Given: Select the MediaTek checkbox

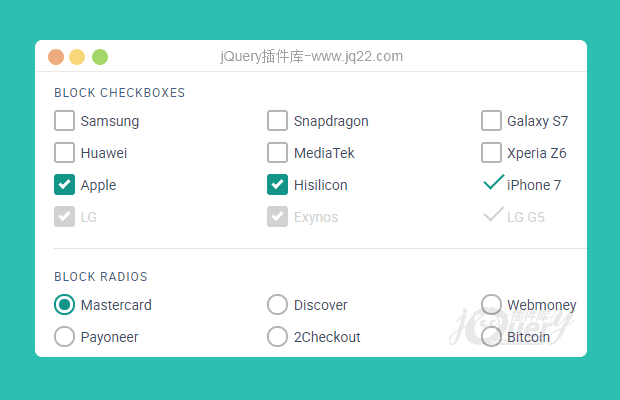Looking at the screenshot, I should (277, 153).
